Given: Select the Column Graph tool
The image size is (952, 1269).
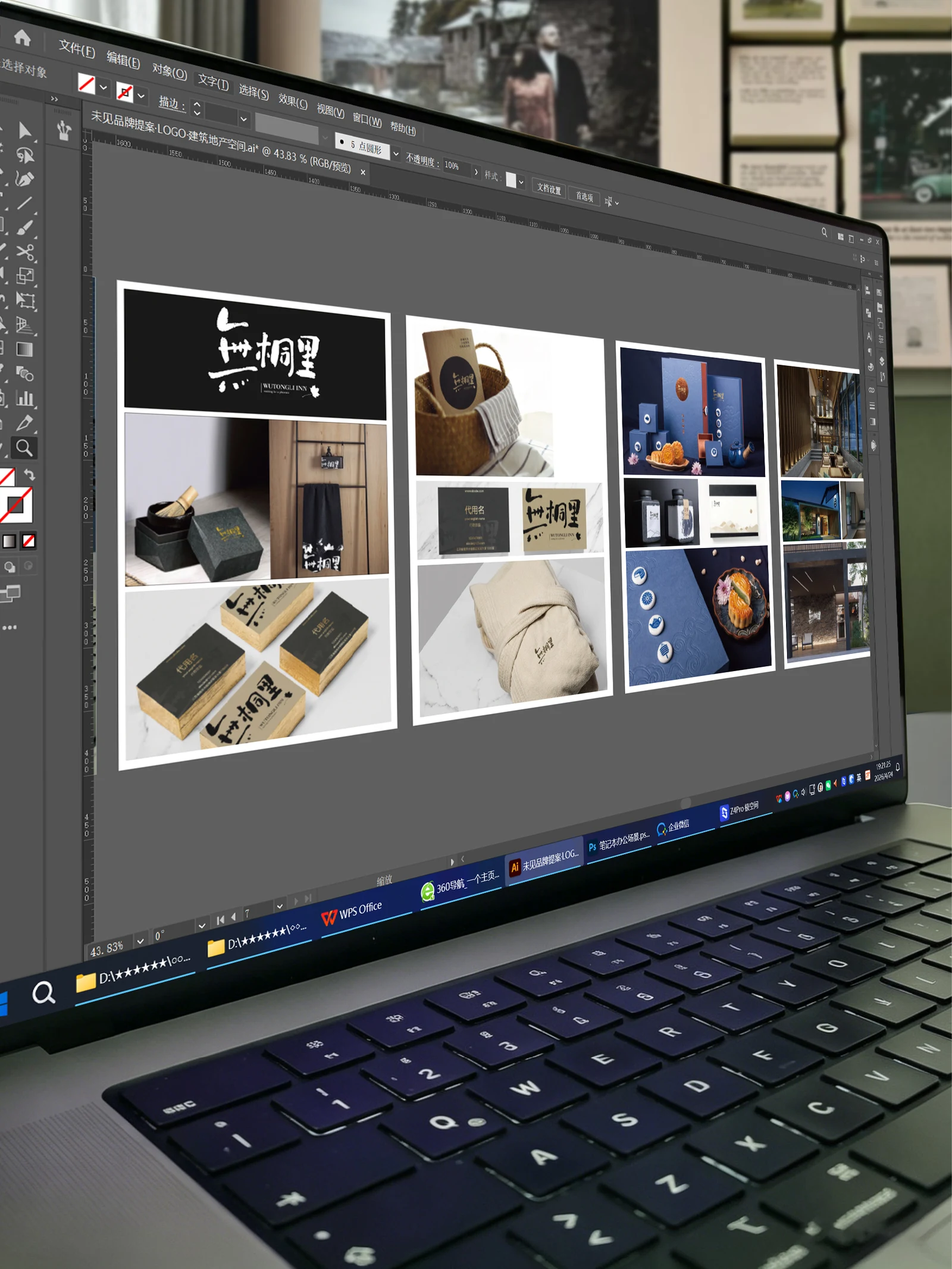Looking at the screenshot, I should [25, 398].
